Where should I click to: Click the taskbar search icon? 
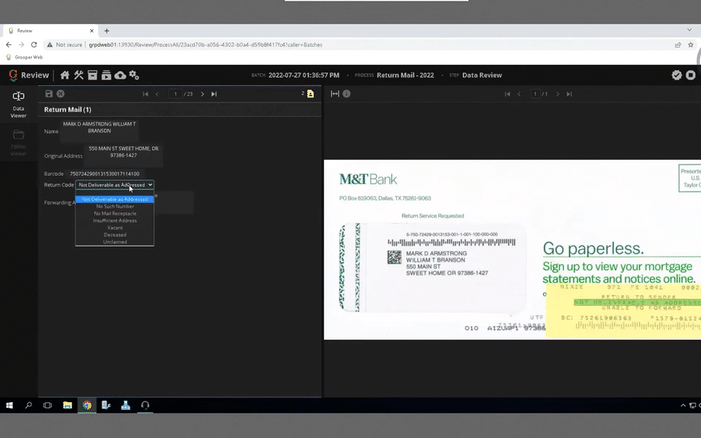tap(28, 405)
